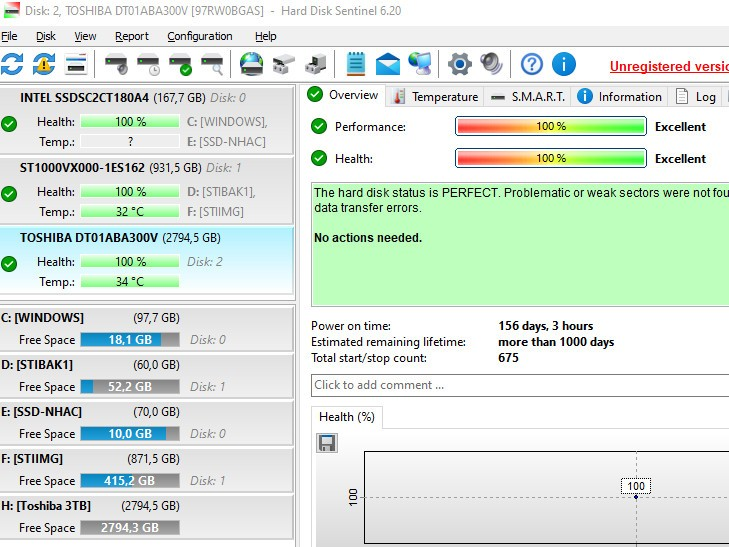Open the Configuration menu
Viewport: 729px width, 547px height.
199,36
